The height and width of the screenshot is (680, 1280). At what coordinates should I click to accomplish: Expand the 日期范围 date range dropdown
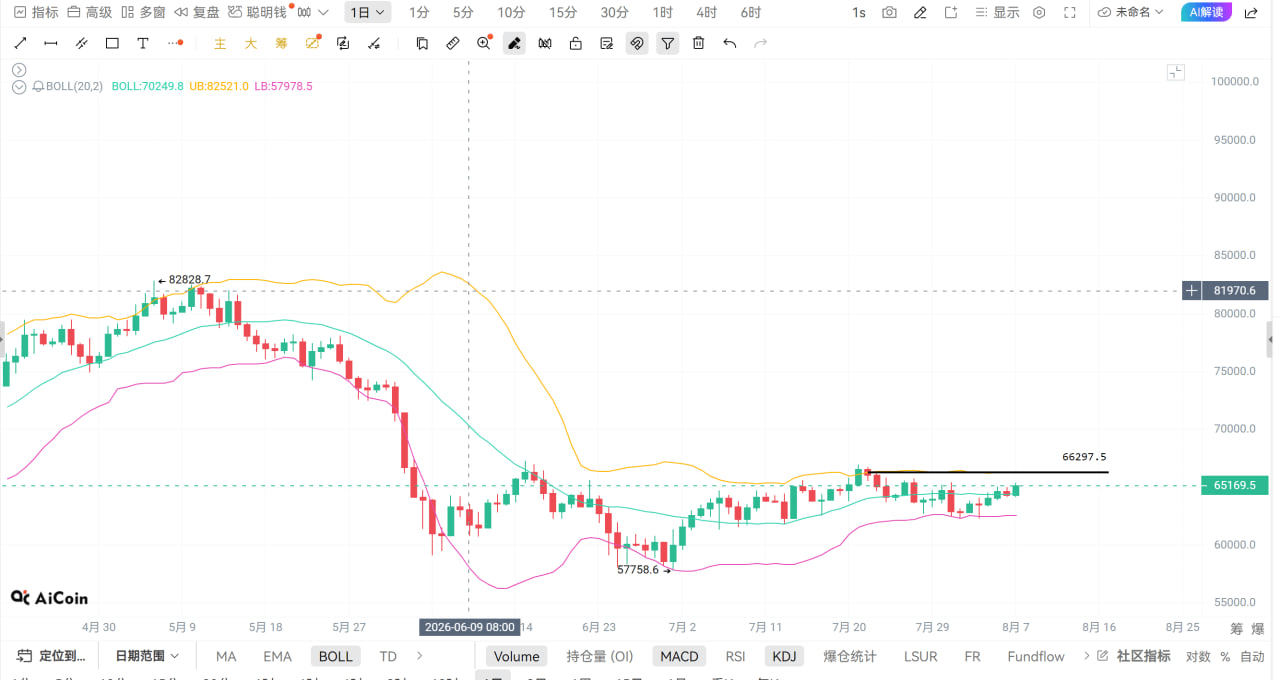[x=147, y=656]
